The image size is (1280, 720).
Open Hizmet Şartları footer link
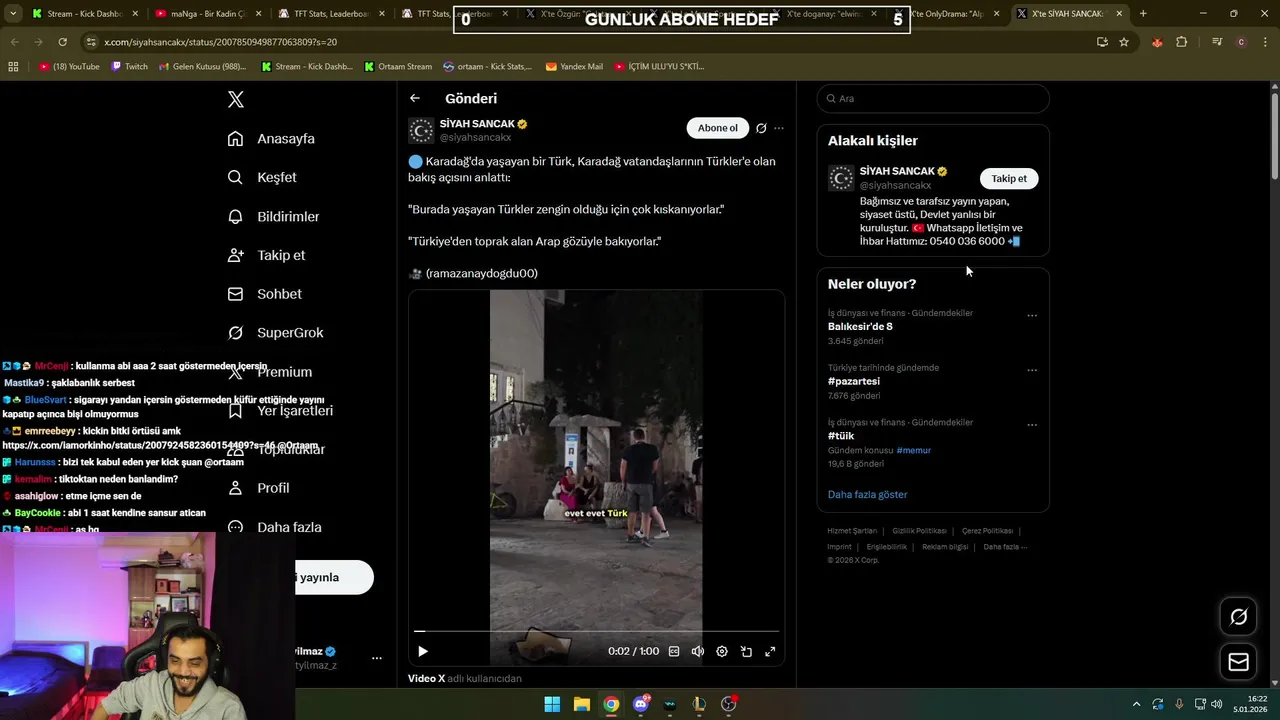point(852,531)
